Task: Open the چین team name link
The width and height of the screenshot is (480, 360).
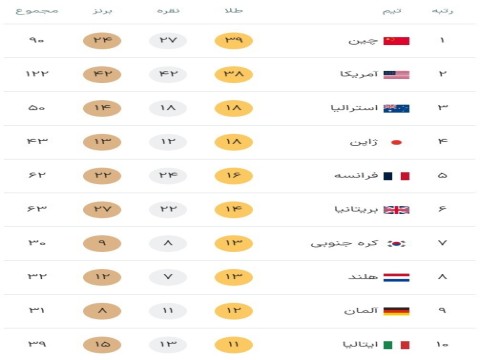Action: pos(363,41)
